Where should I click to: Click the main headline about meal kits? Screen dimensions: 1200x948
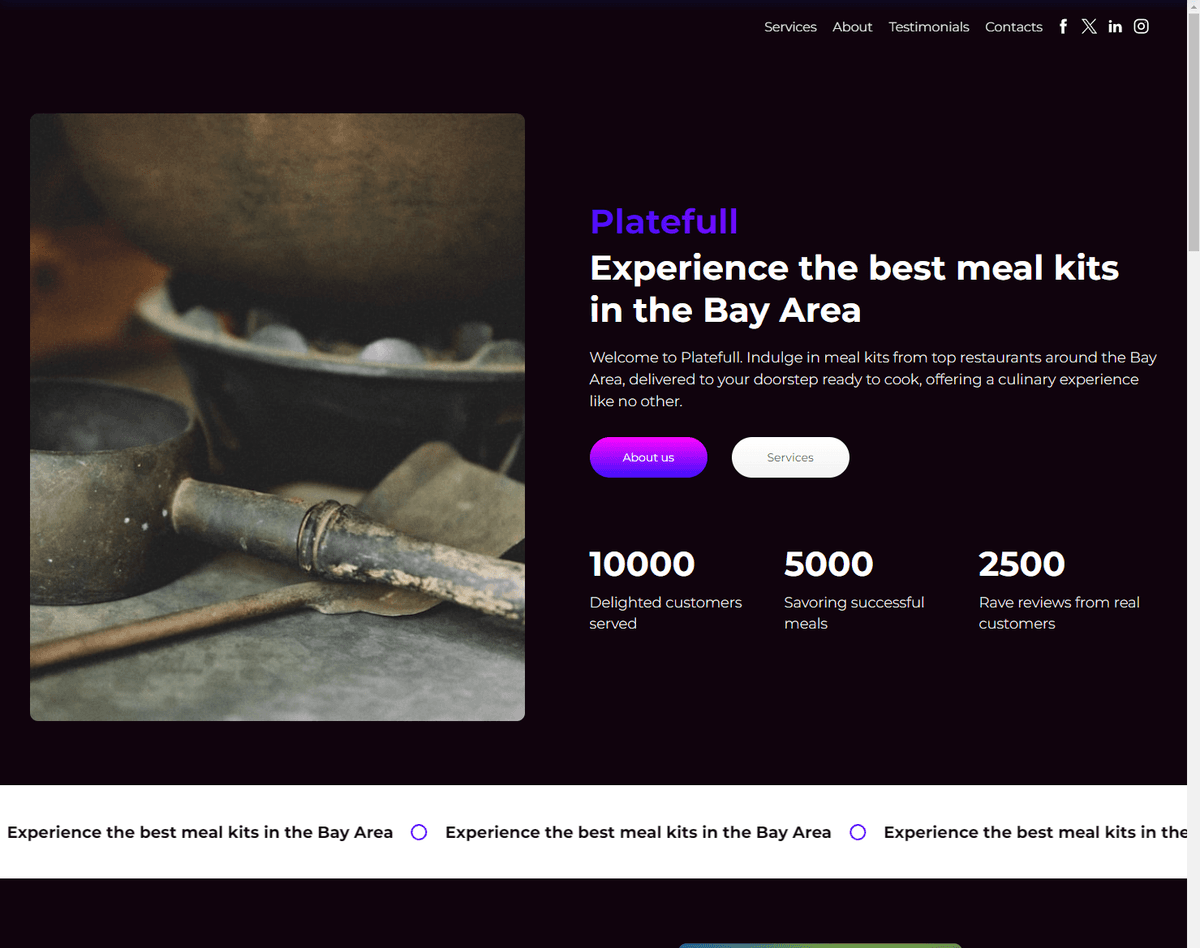tap(854, 289)
